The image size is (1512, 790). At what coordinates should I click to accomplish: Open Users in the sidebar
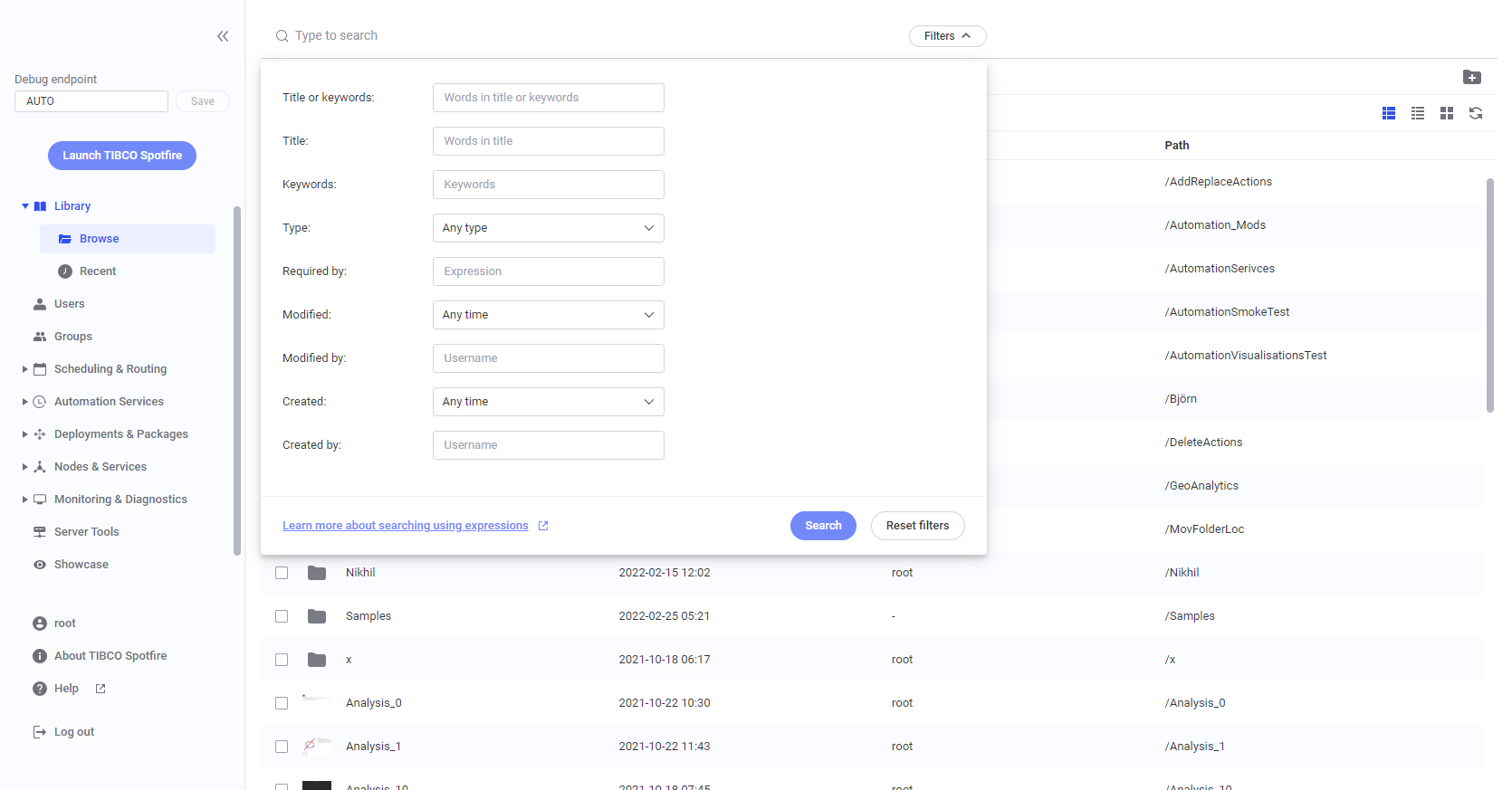69,304
